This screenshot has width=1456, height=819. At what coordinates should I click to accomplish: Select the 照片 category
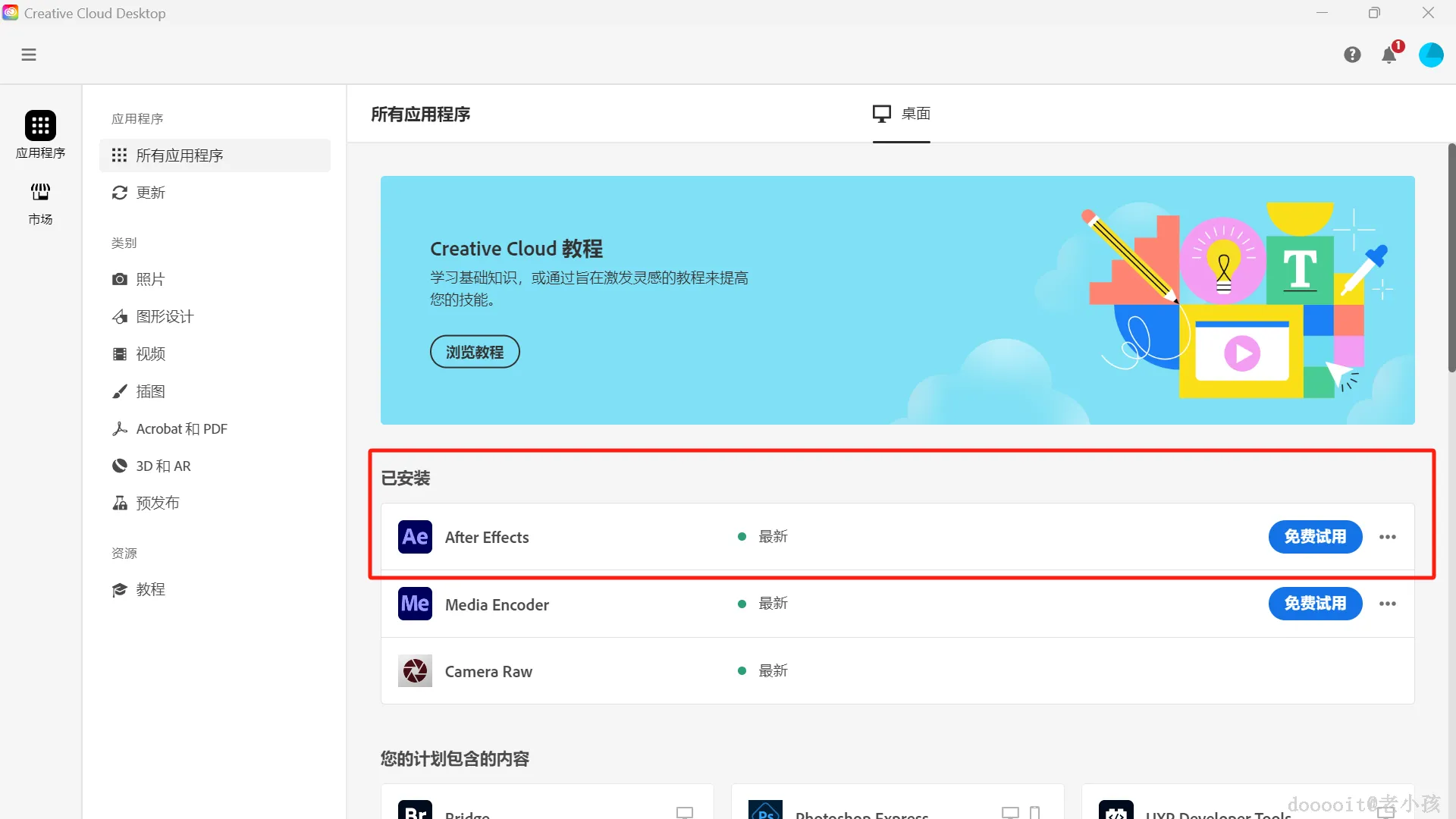[151, 279]
